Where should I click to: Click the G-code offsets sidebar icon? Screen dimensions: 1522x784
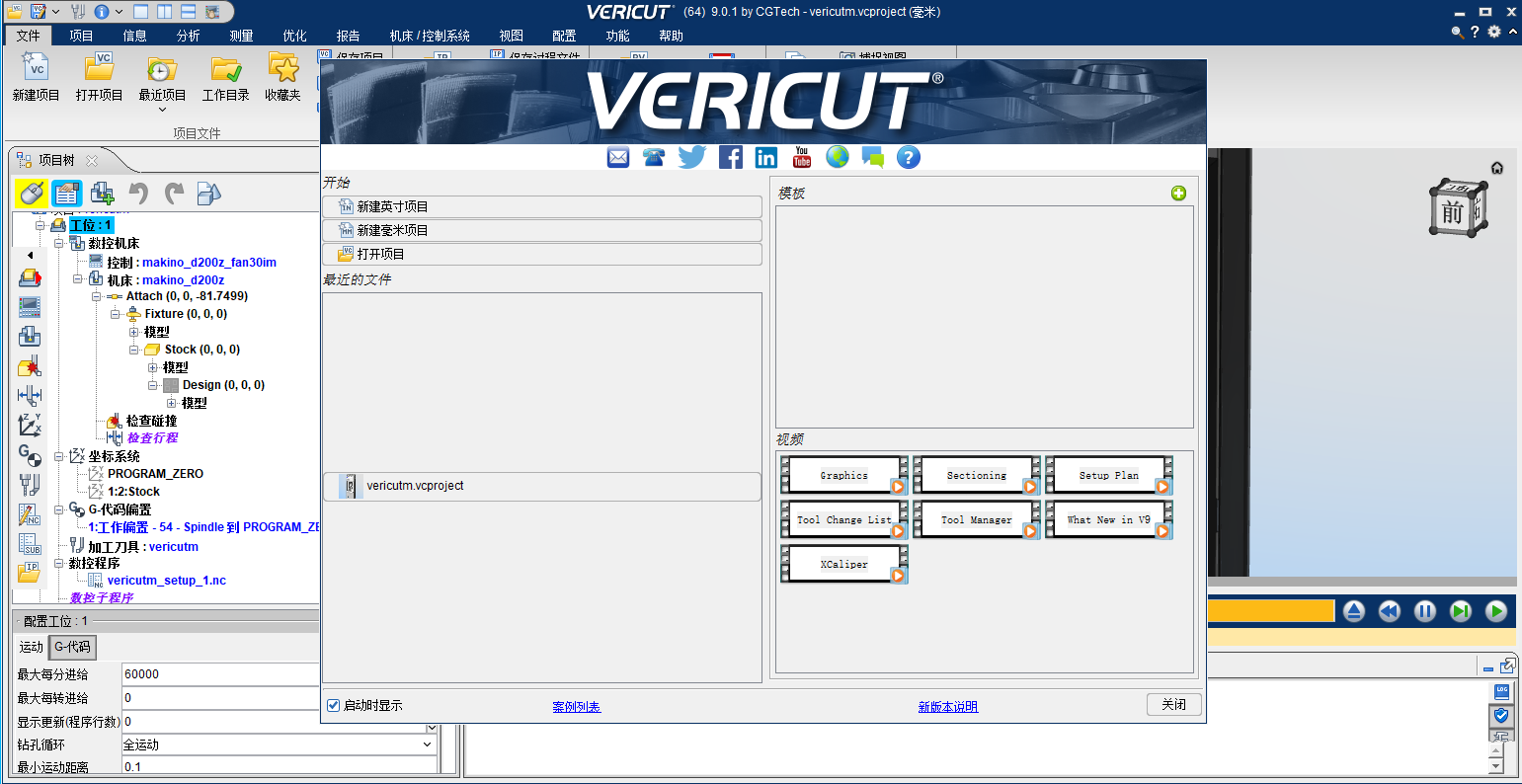(30, 455)
